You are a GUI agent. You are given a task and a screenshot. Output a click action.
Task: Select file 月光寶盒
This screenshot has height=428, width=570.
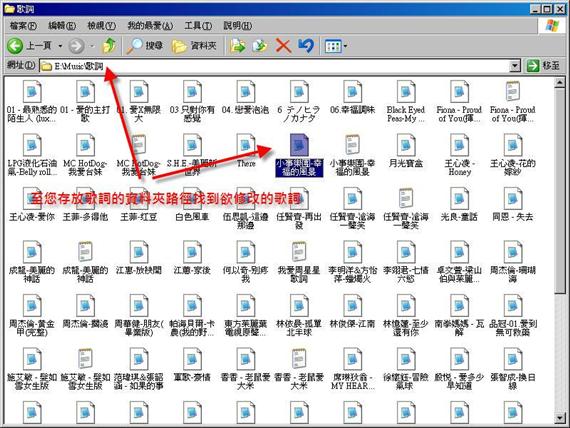click(x=406, y=151)
